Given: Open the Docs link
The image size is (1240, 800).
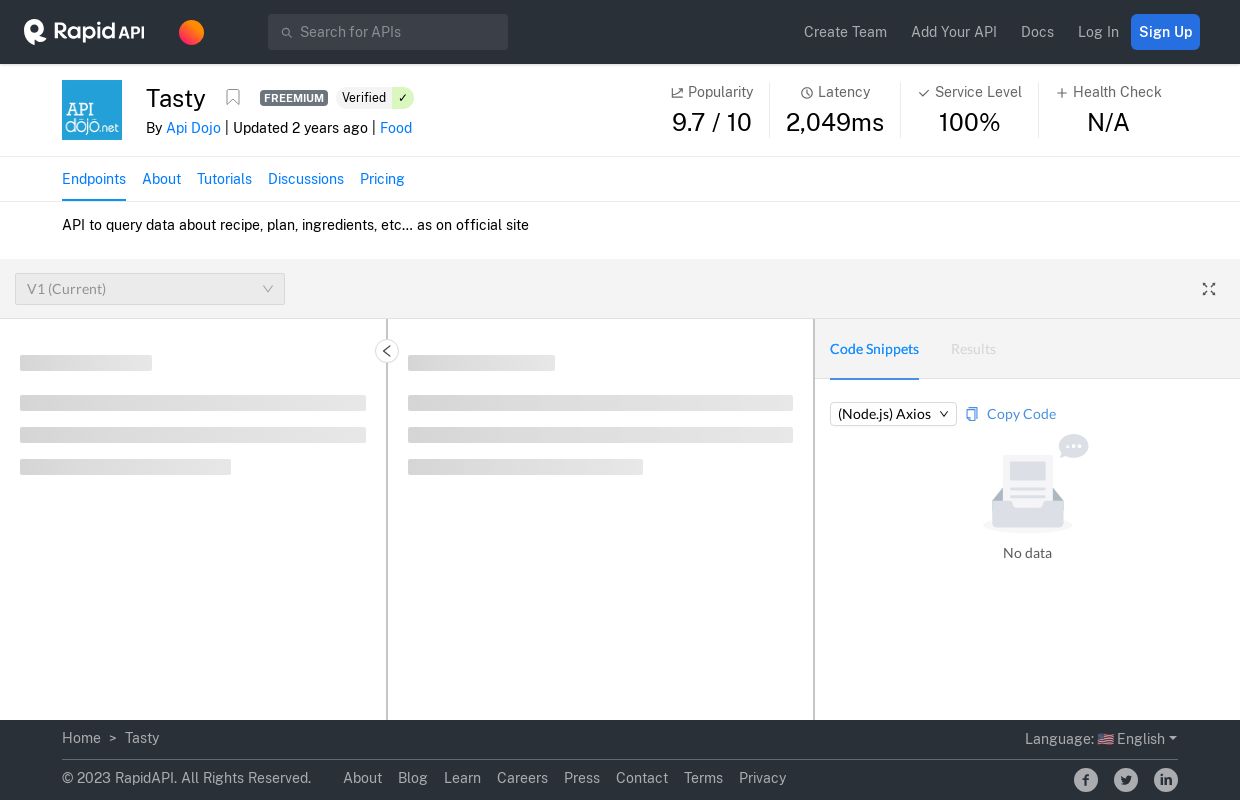Looking at the screenshot, I should click(x=1037, y=32).
